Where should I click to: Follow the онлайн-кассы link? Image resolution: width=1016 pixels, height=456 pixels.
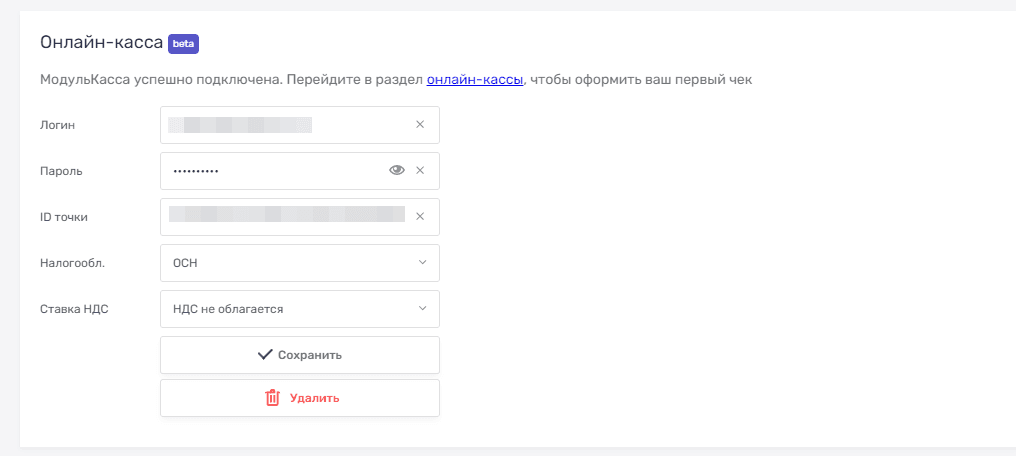pos(475,79)
